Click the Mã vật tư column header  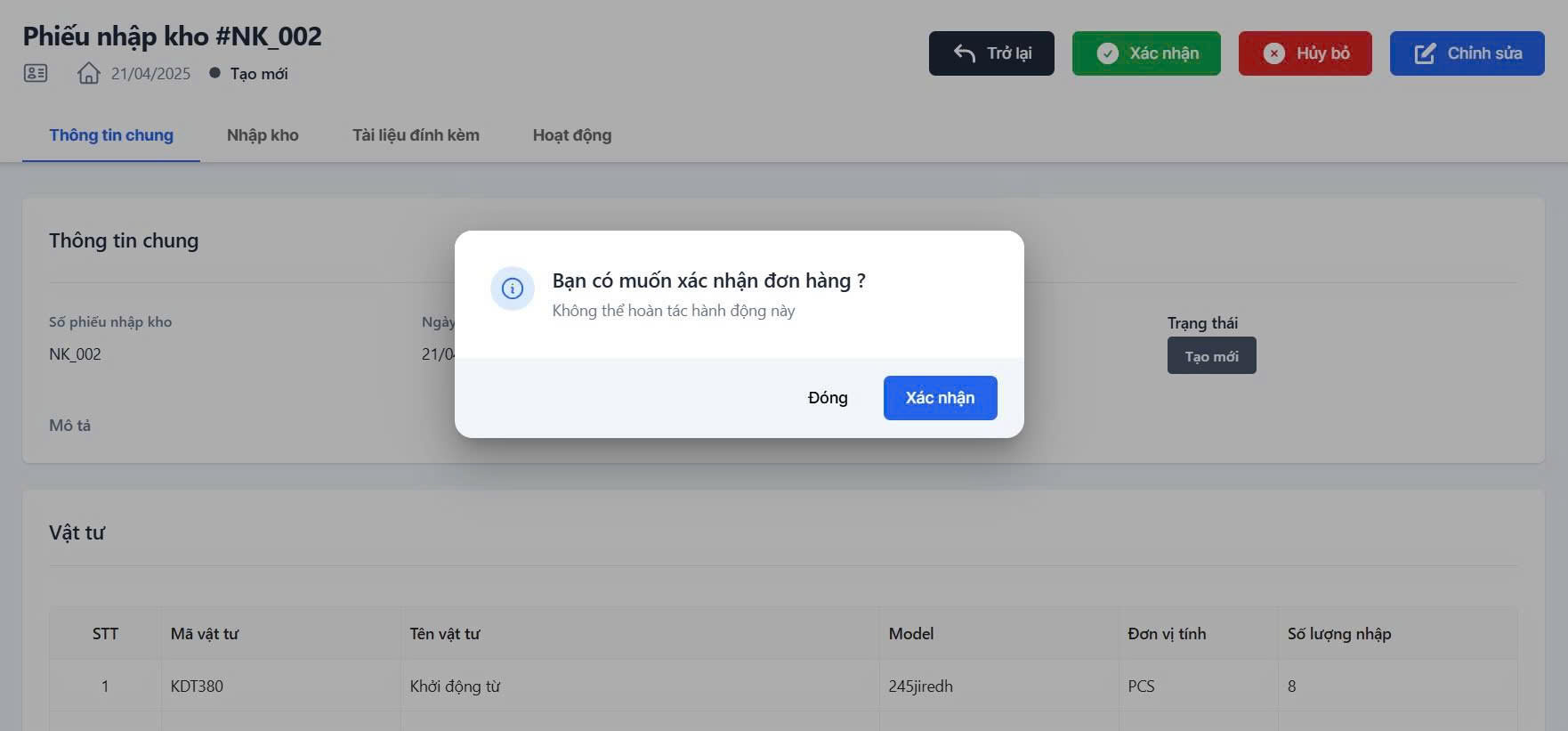pos(205,634)
